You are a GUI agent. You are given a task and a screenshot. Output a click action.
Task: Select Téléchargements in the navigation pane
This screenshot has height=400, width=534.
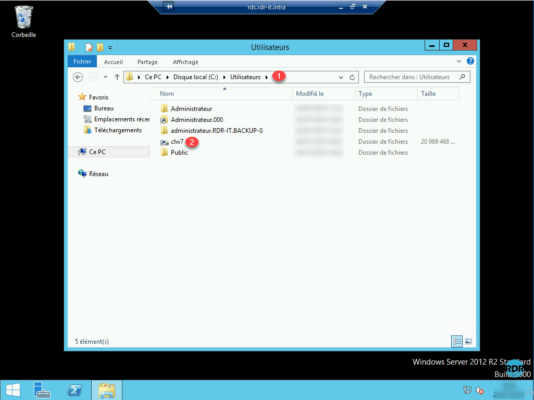pyautogui.click(x=117, y=130)
